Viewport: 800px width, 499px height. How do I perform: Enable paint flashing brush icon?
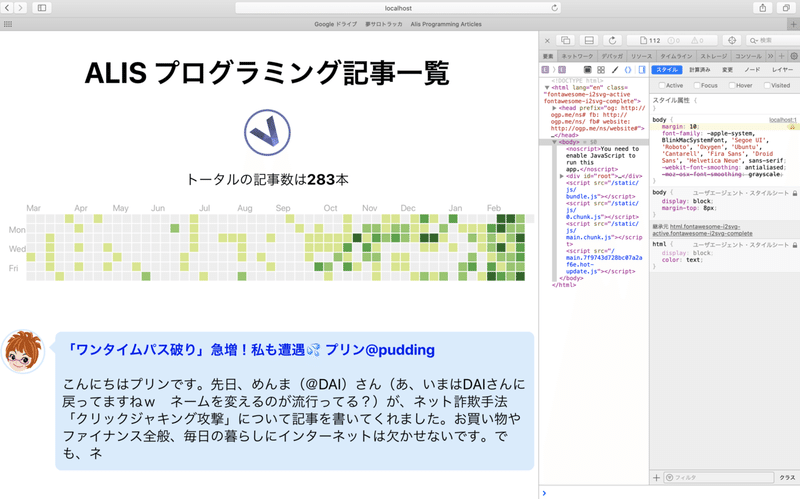pyautogui.click(x=615, y=69)
